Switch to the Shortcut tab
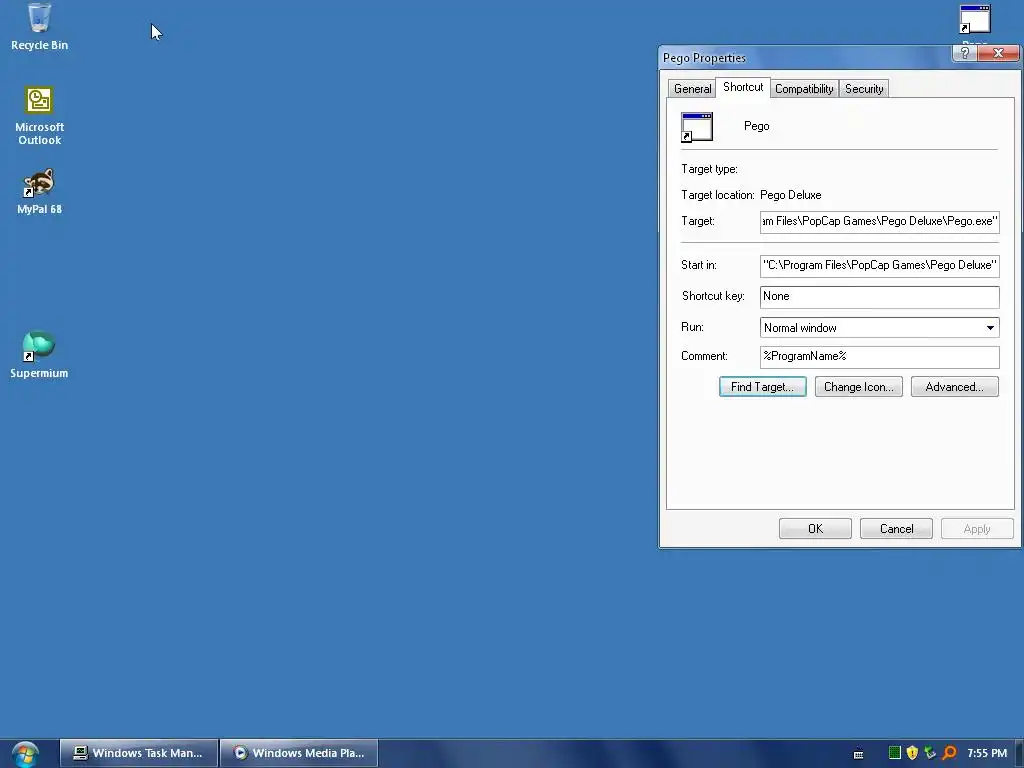The image size is (1024, 768). click(743, 87)
